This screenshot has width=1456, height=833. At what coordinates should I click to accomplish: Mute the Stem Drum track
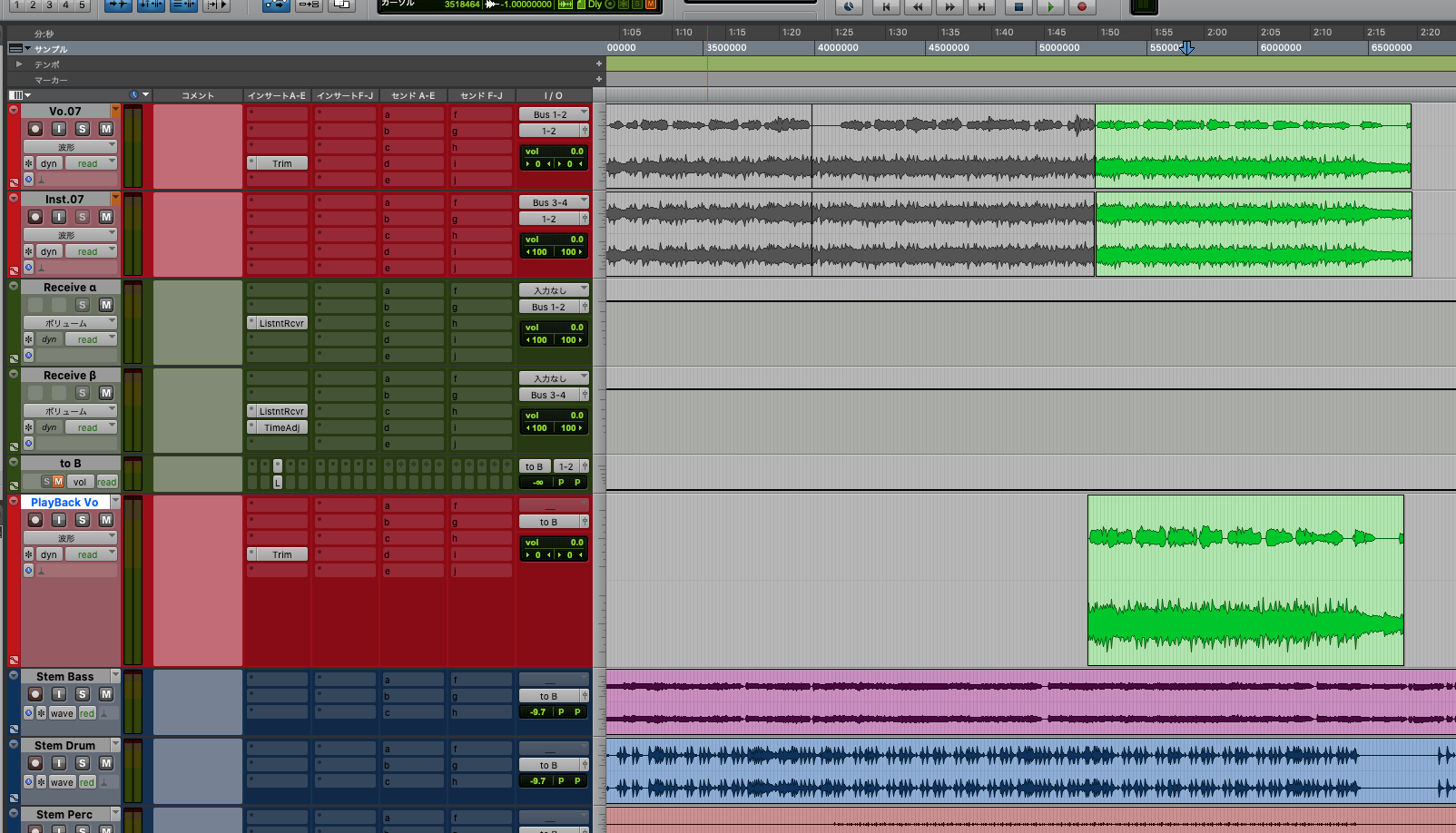tap(106, 763)
